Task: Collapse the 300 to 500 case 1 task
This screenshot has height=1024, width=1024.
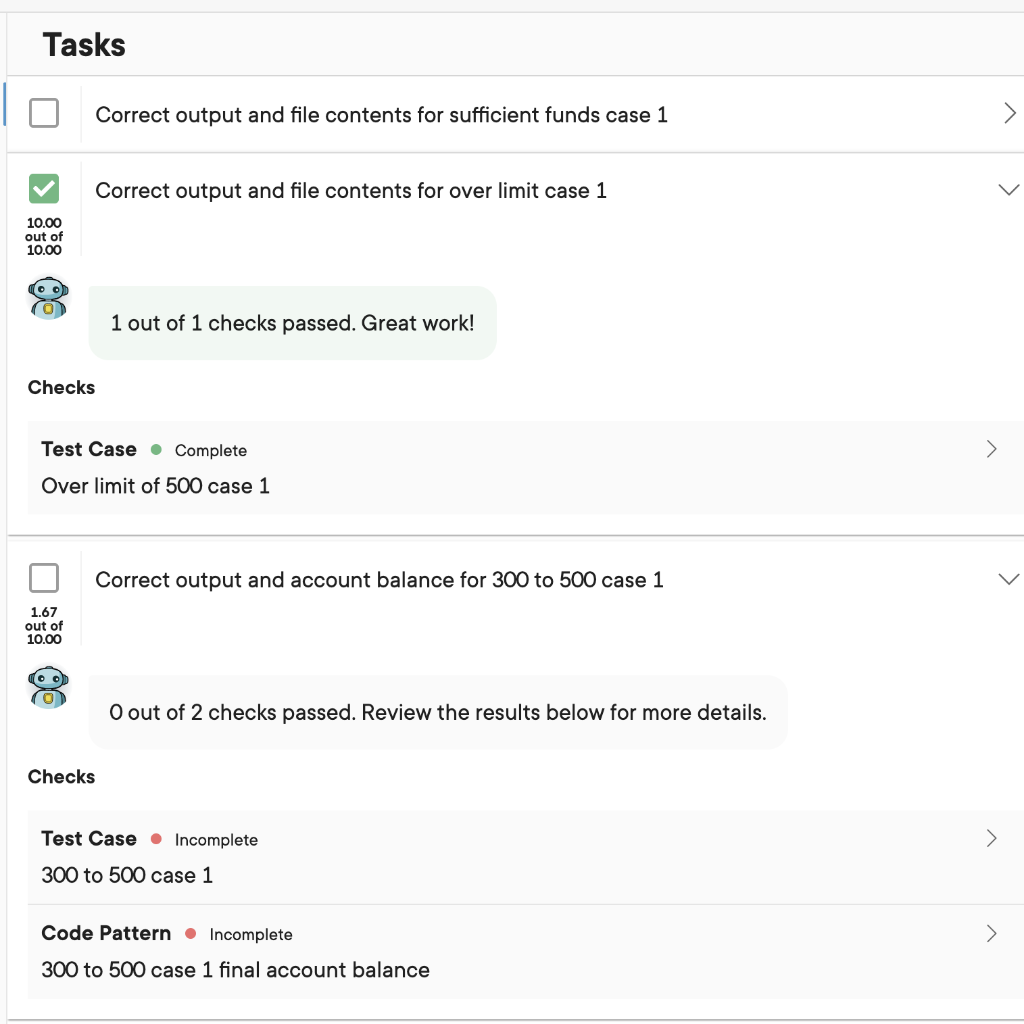Action: (x=1009, y=579)
